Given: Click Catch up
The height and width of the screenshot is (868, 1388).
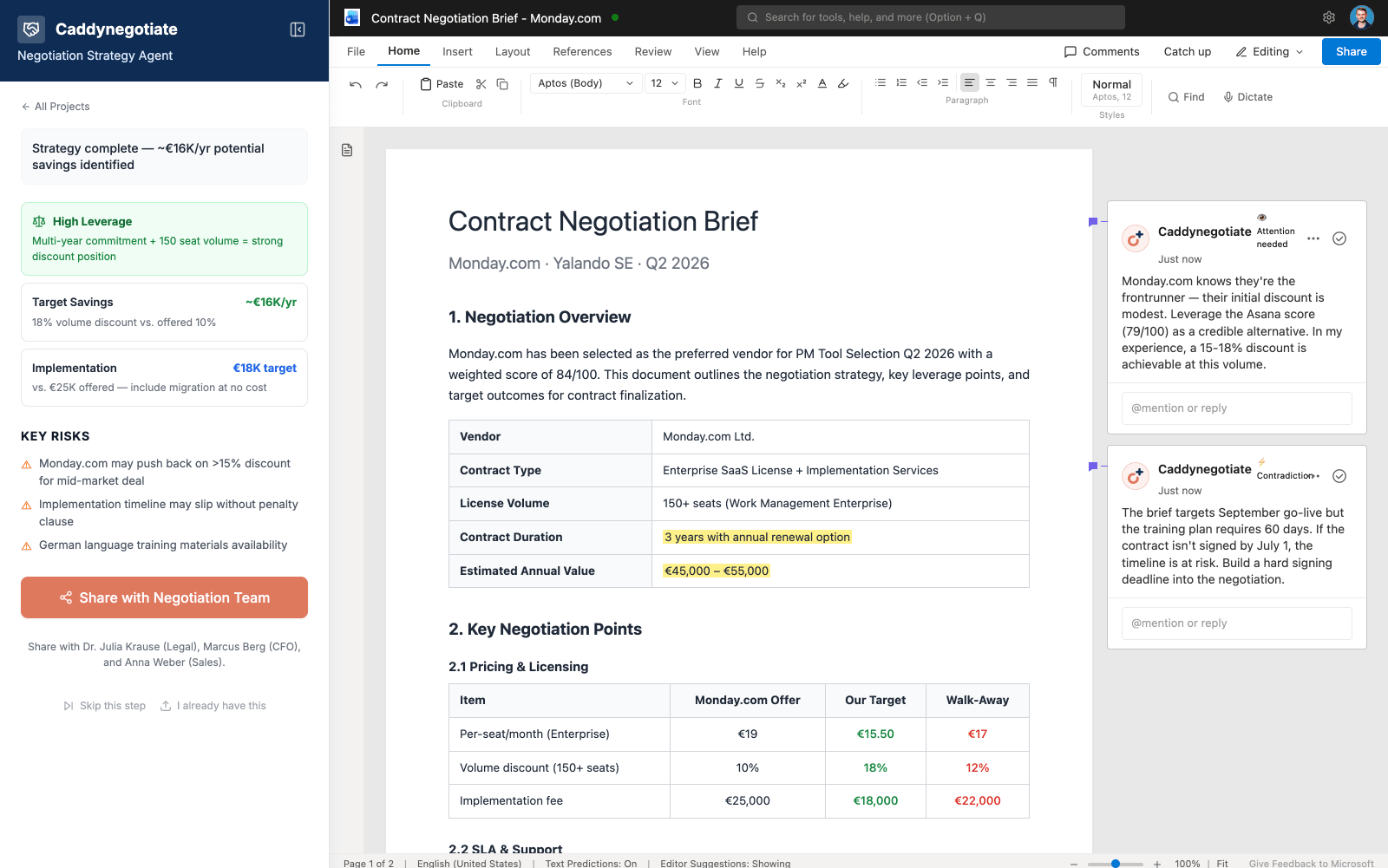Looking at the screenshot, I should [1187, 52].
